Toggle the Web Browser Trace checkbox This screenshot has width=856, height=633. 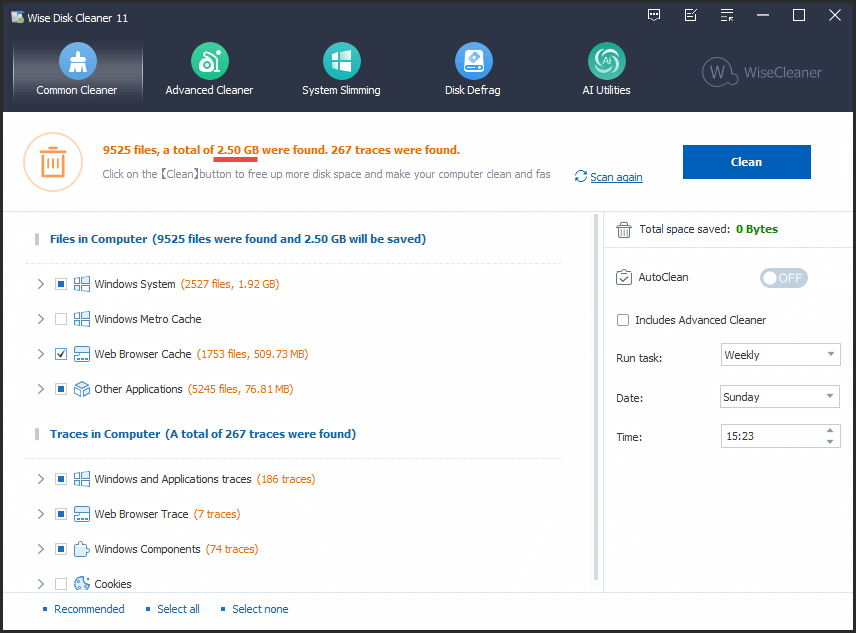click(61, 514)
